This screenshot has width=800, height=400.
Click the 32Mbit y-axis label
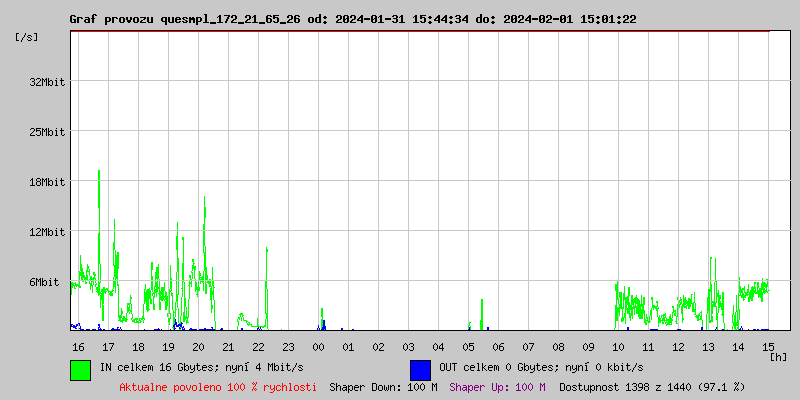pos(48,81)
